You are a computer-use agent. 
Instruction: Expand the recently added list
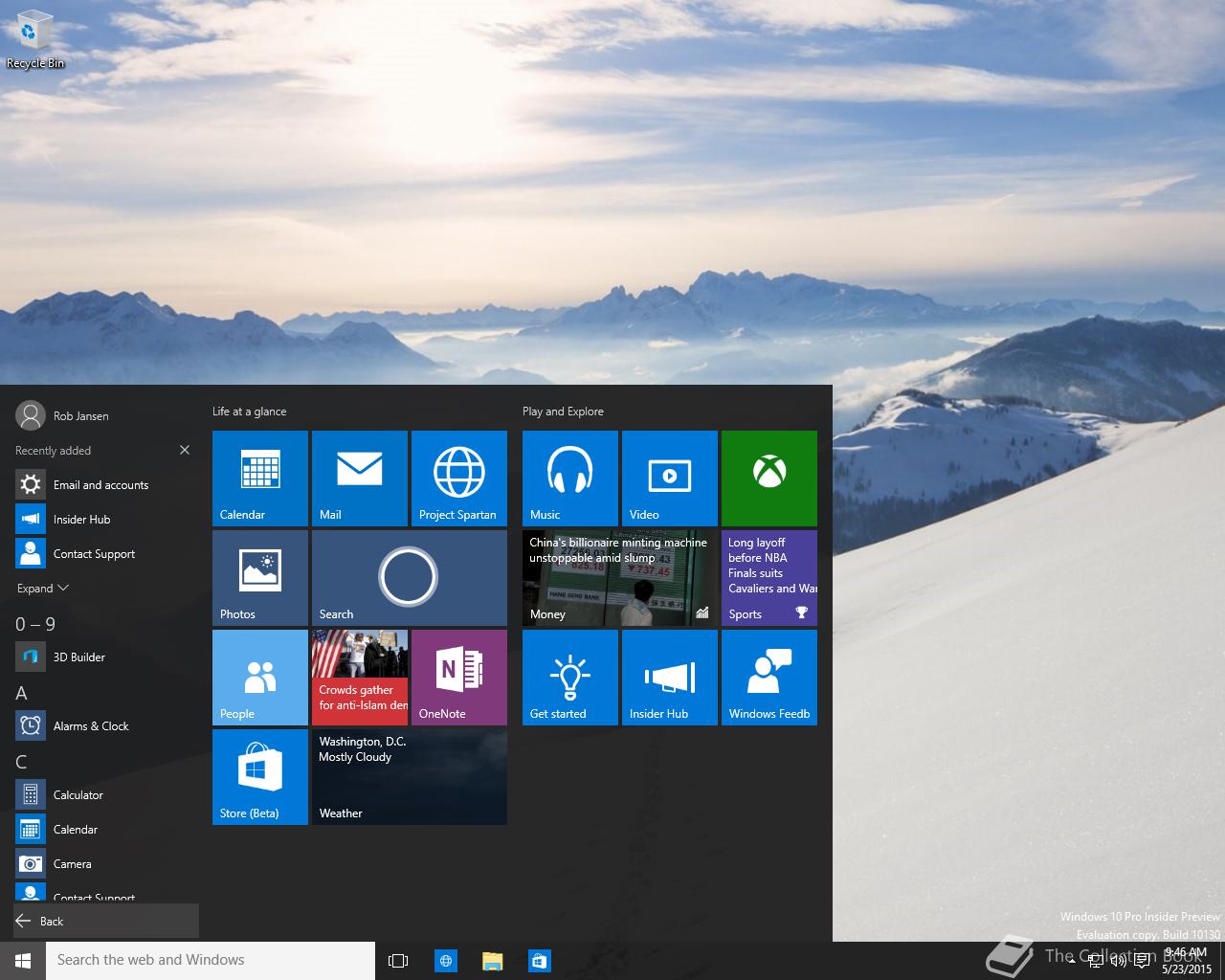click(x=43, y=589)
